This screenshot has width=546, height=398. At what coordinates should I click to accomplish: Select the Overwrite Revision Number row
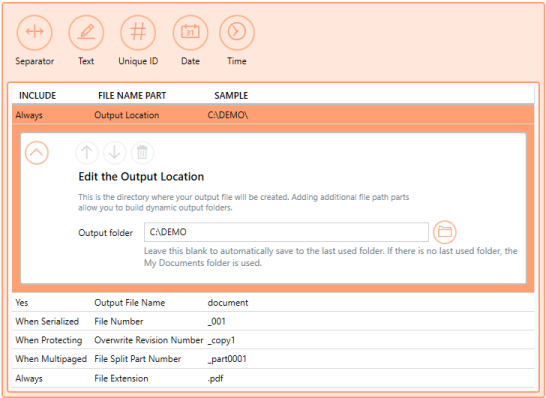pyautogui.click(x=273, y=340)
